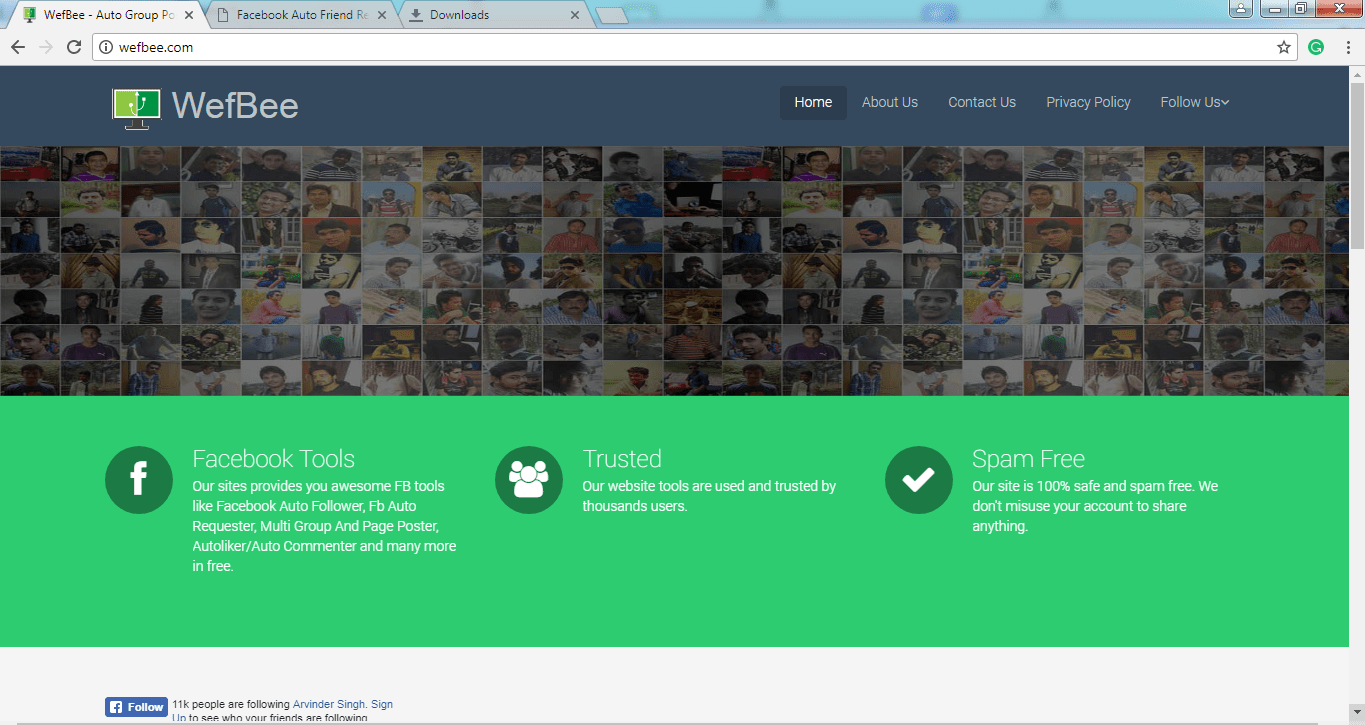Click the WefBee monitor logo icon

pyautogui.click(x=136, y=108)
